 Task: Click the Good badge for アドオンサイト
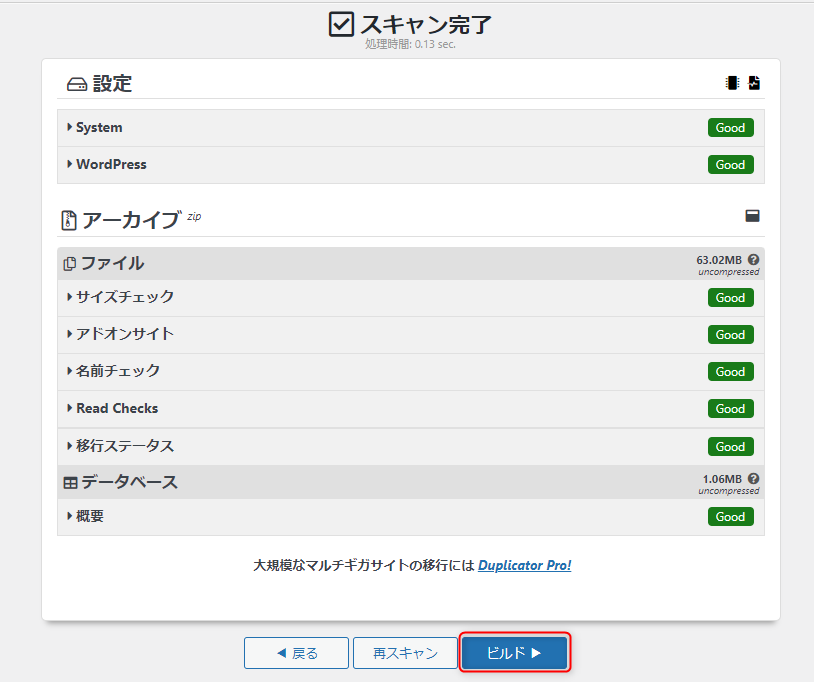[x=730, y=335]
